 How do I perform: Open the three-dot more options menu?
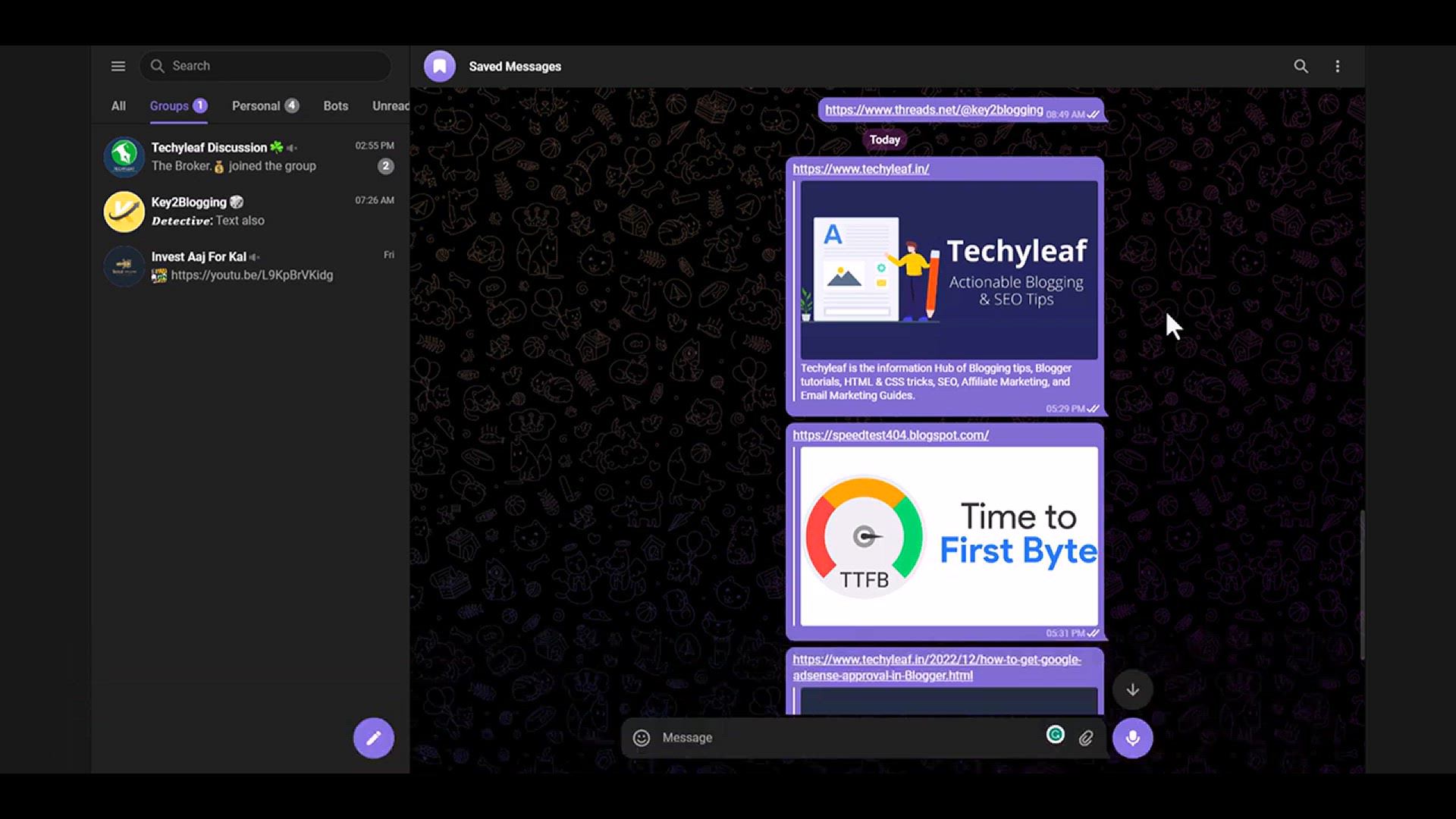(x=1337, y=66)
